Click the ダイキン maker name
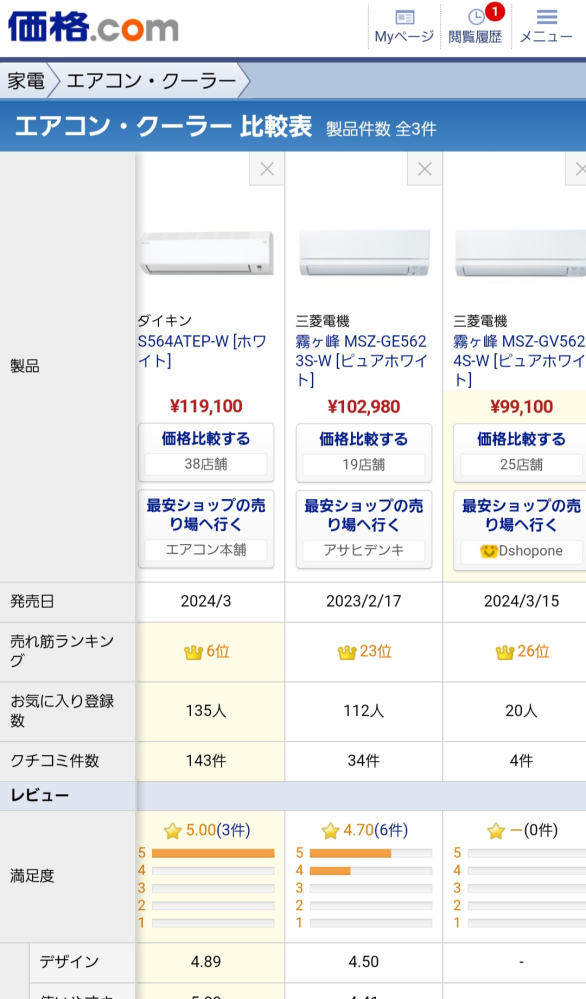This screenshot has height=999, width=586. click(x=164, y=320)
